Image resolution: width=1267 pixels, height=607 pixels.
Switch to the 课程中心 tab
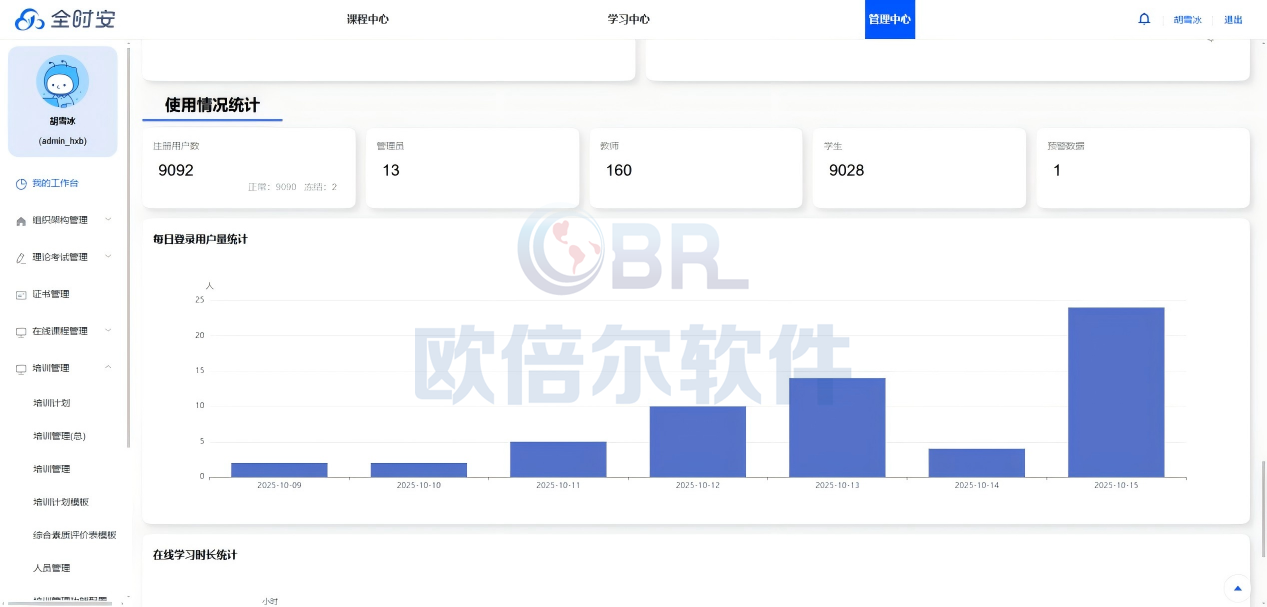click(367, 19)
